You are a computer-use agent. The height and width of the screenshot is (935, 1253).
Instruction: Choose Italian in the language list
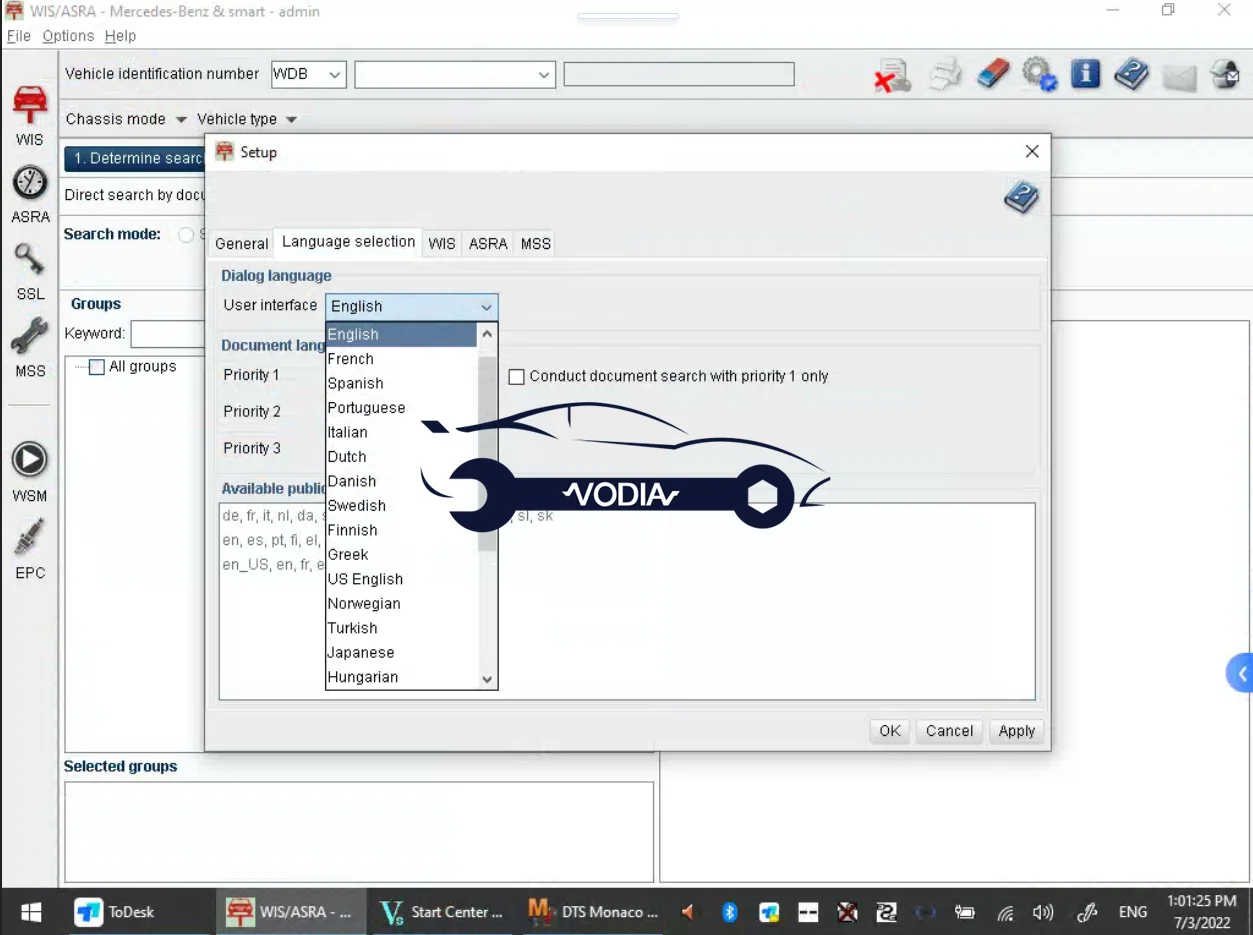(402, 432)
